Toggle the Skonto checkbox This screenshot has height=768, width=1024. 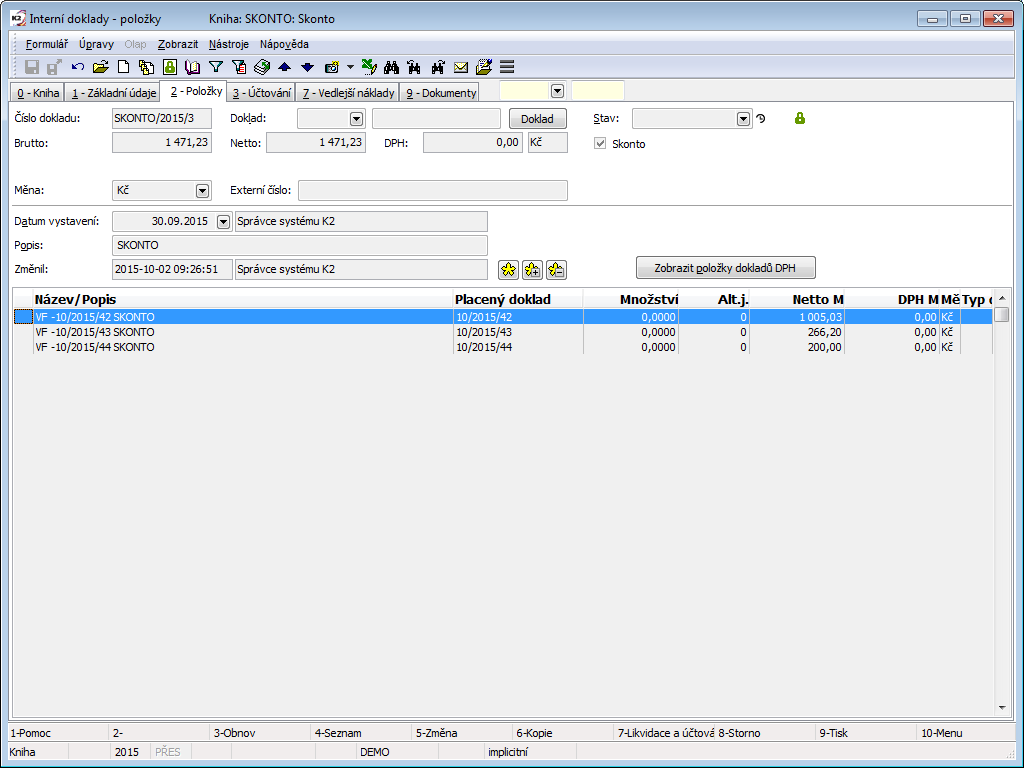point(600,144)
